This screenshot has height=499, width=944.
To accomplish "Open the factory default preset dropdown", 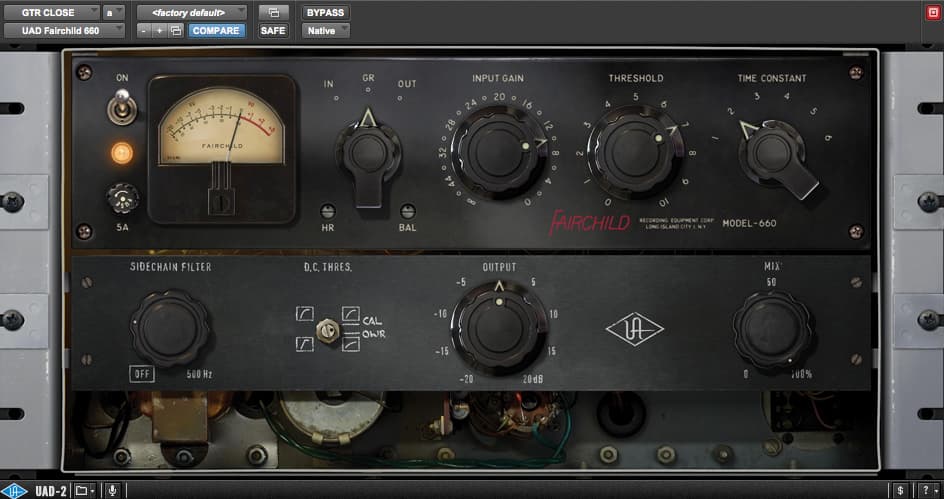I will 192,12.
